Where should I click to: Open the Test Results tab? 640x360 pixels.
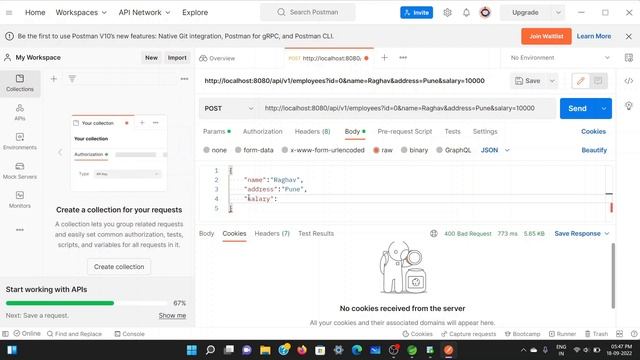316,233
